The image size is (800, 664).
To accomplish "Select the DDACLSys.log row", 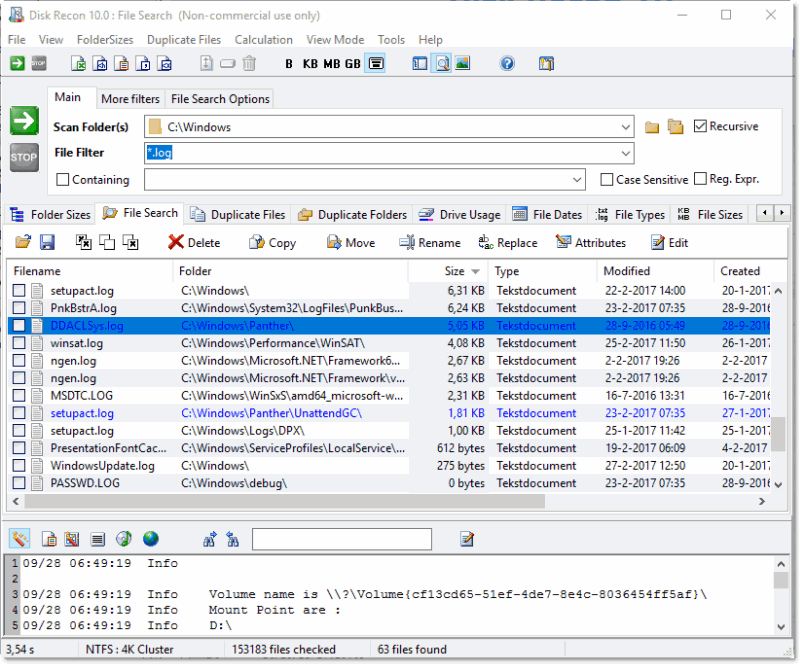I will click(389, 326).
